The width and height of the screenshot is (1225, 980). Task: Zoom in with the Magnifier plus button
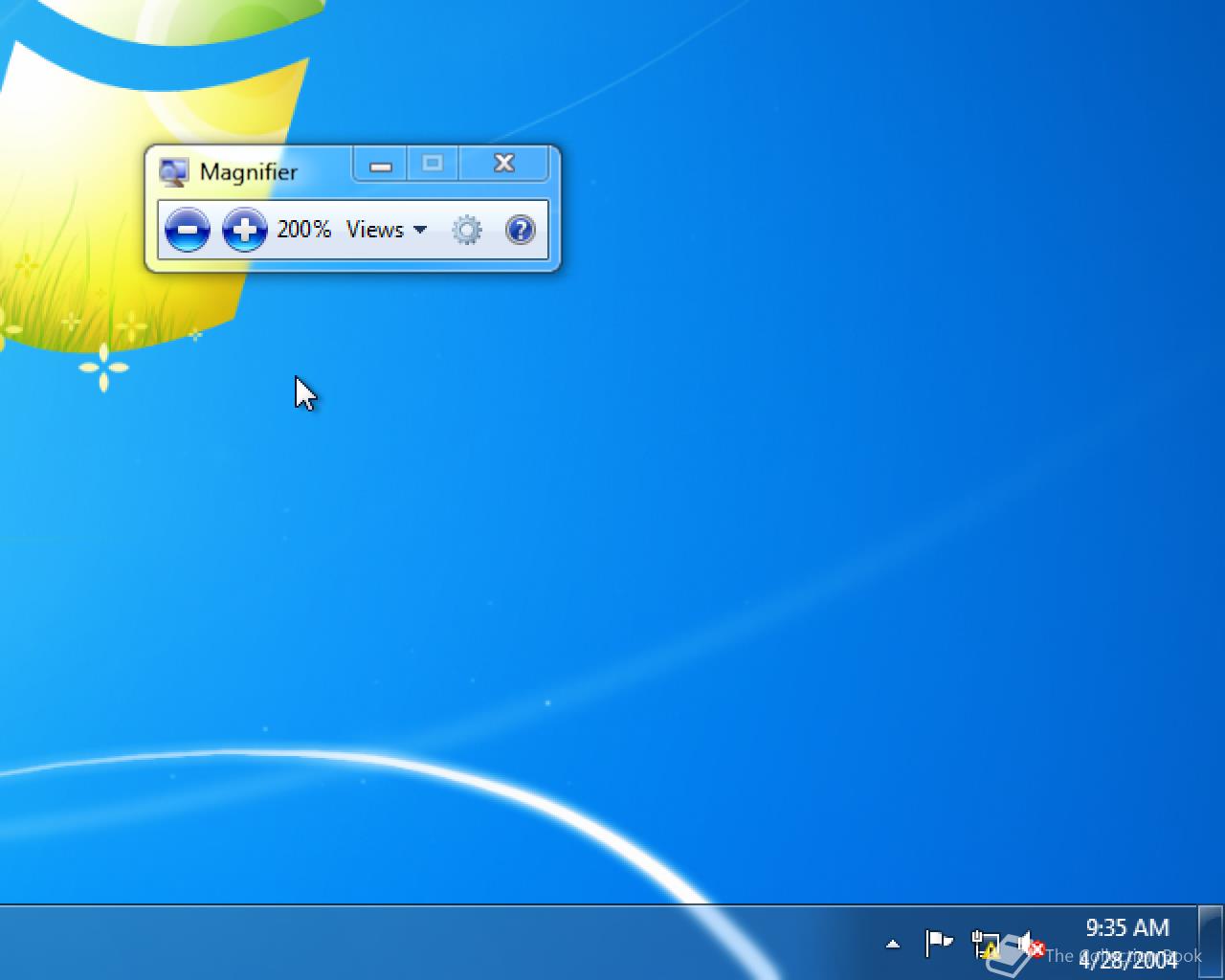(x=245, y=230)
